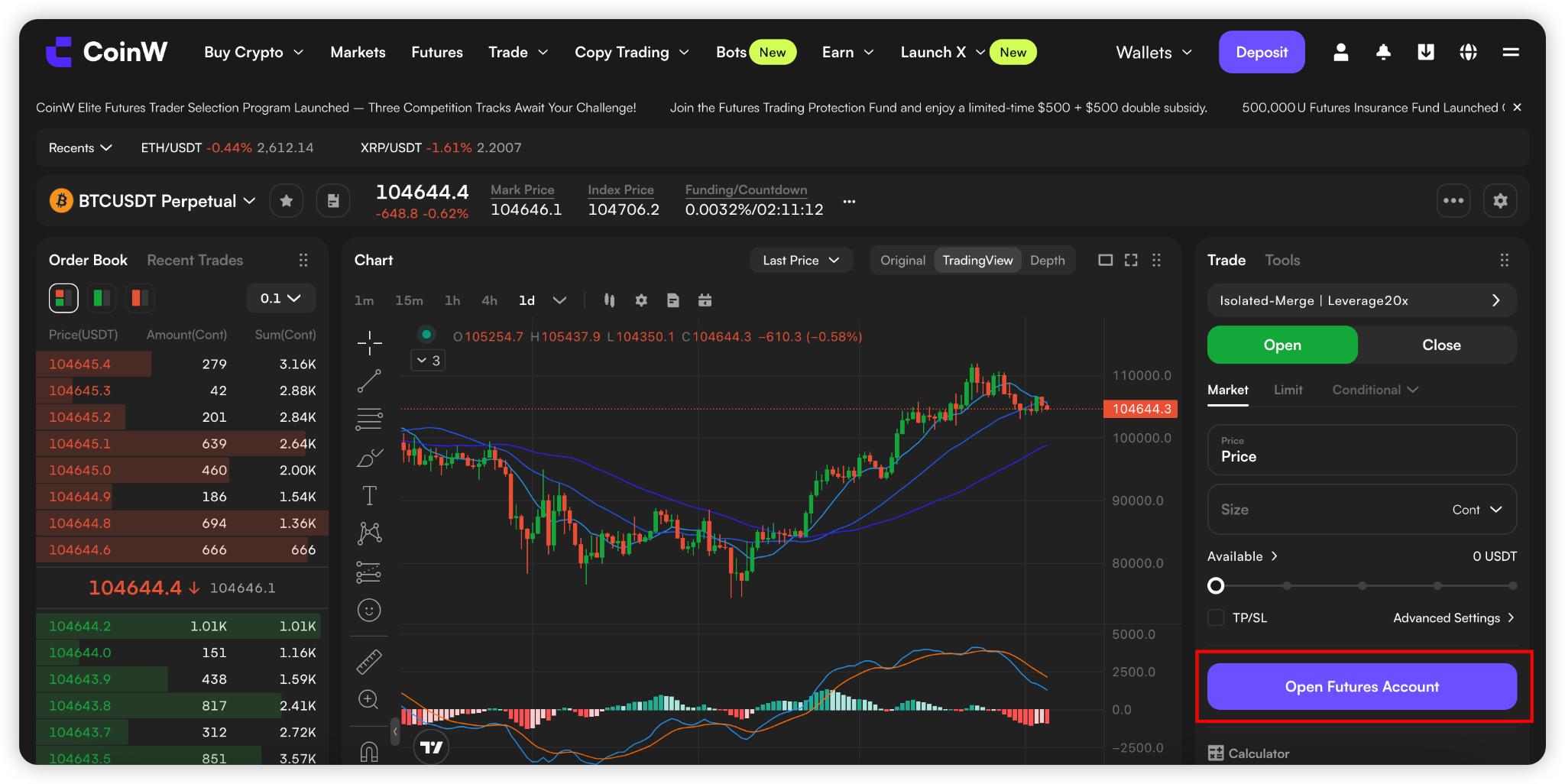
Task: Open the Last Price dropdown
Action: coord(801,261)
